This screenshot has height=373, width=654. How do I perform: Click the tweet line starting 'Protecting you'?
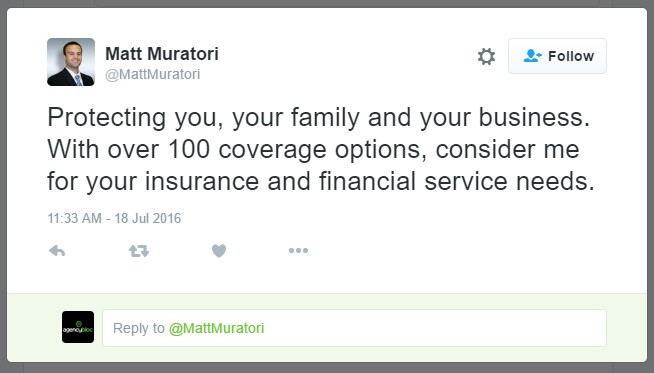coord(319,117)
